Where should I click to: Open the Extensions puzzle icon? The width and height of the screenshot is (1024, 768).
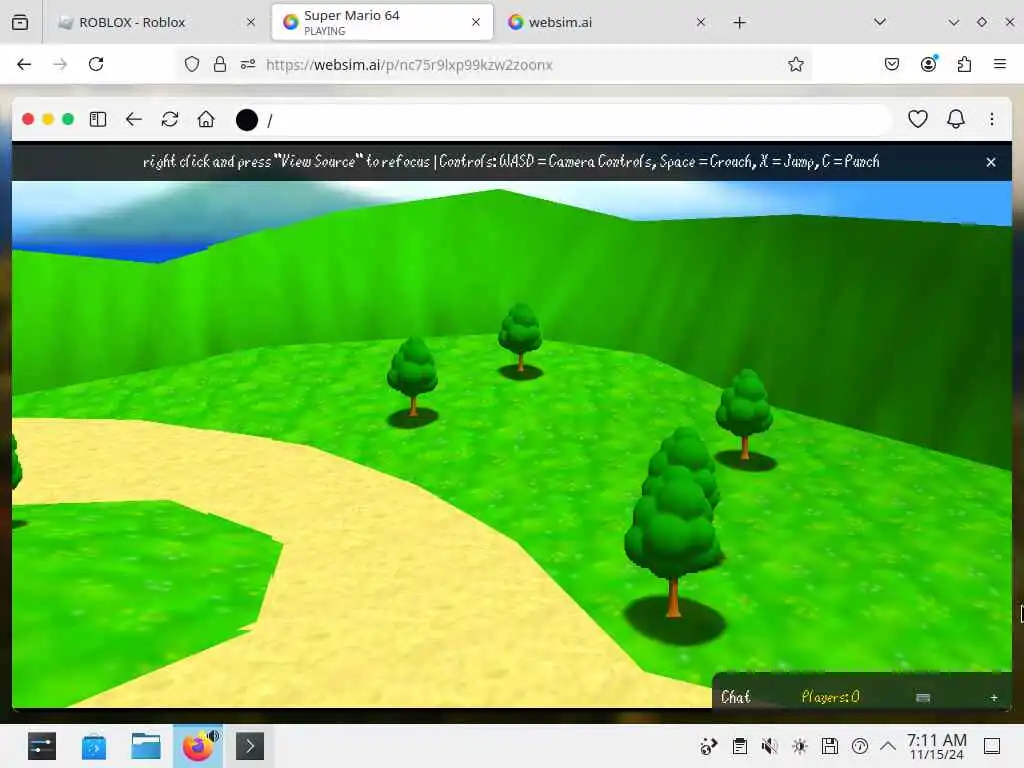pyautogui.click(x=965, y=64)
